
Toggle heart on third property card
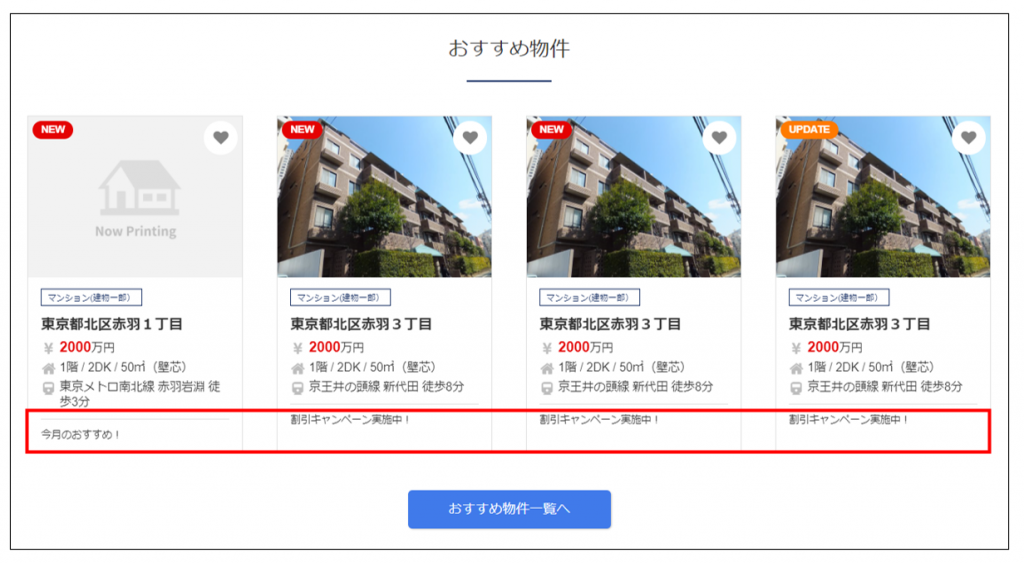click(x=720, y=138)
